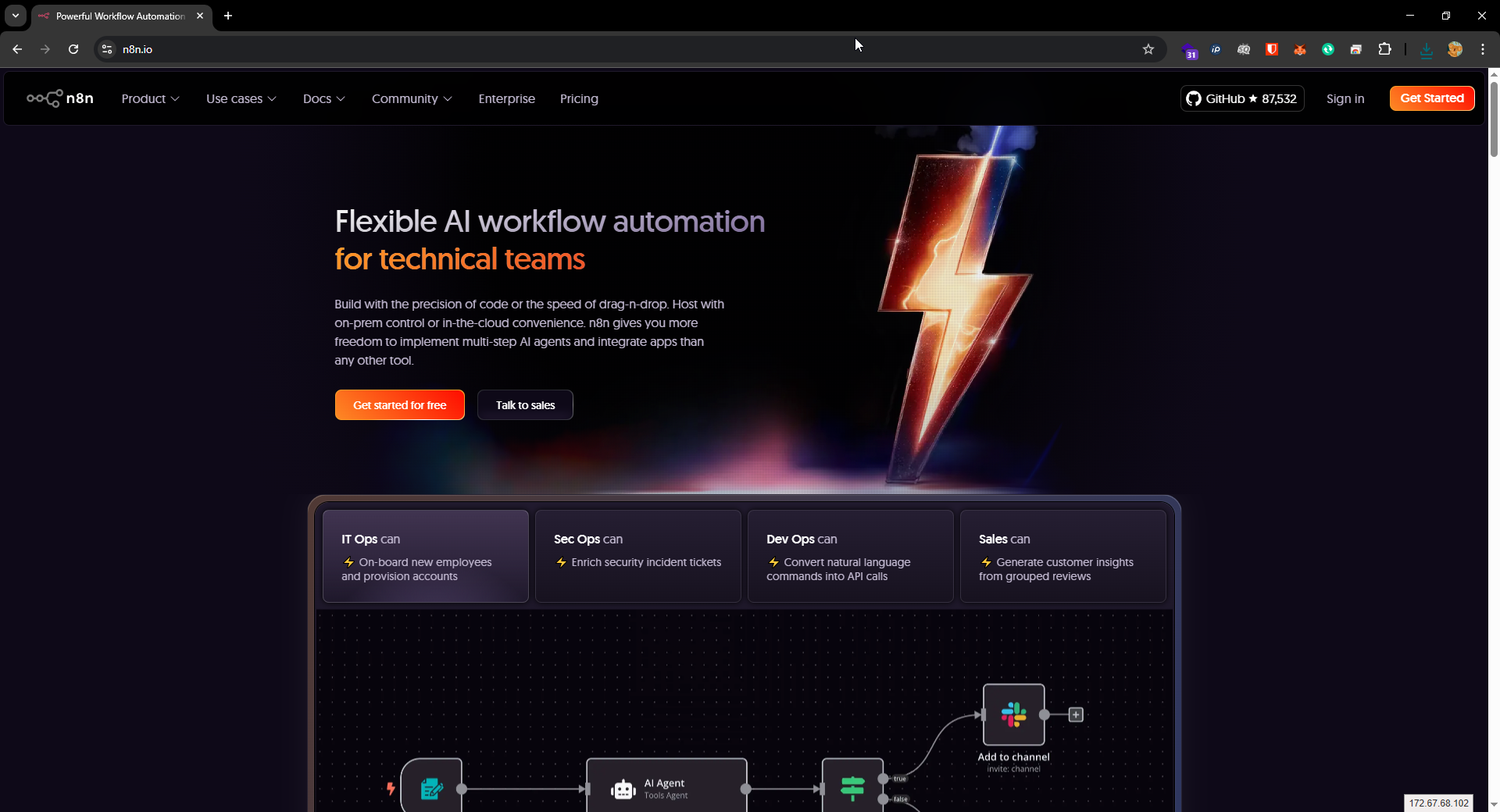This screenshot has height=812, width=1500.
Task: Open the Docs dropdown menu
Action: click(323, 98)
